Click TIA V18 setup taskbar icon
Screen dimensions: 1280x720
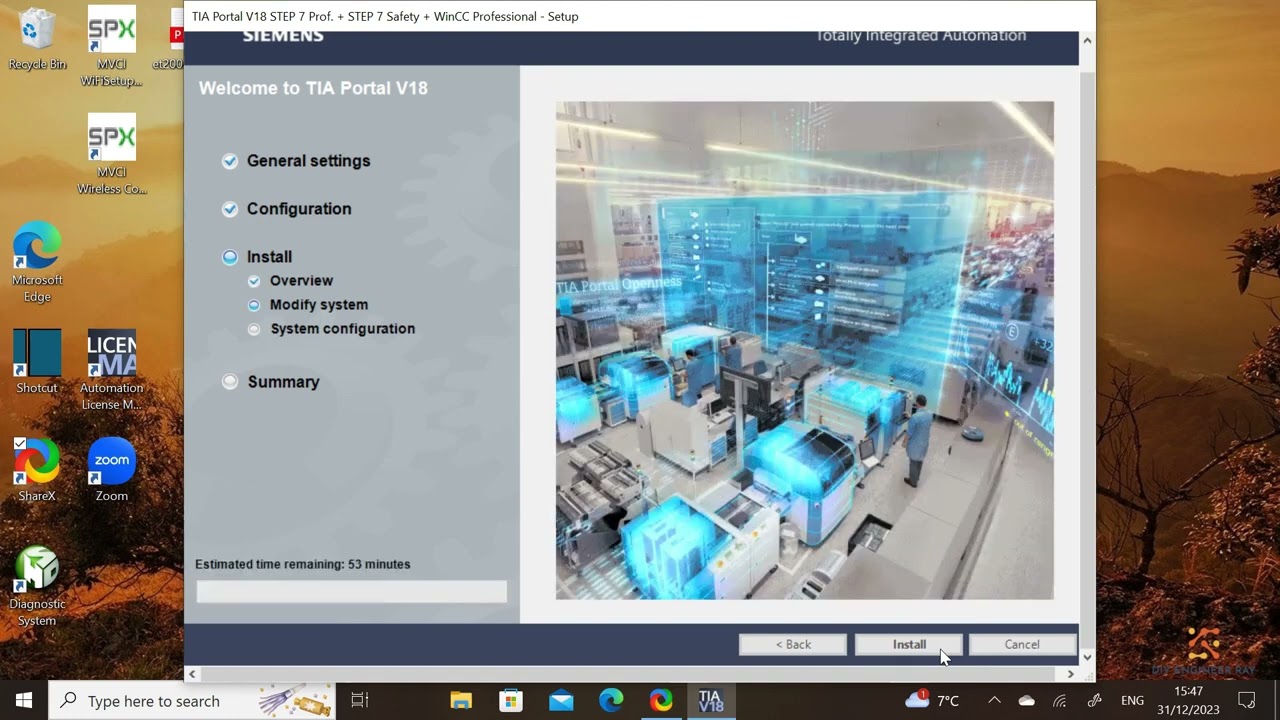click(x=711, y=701)
